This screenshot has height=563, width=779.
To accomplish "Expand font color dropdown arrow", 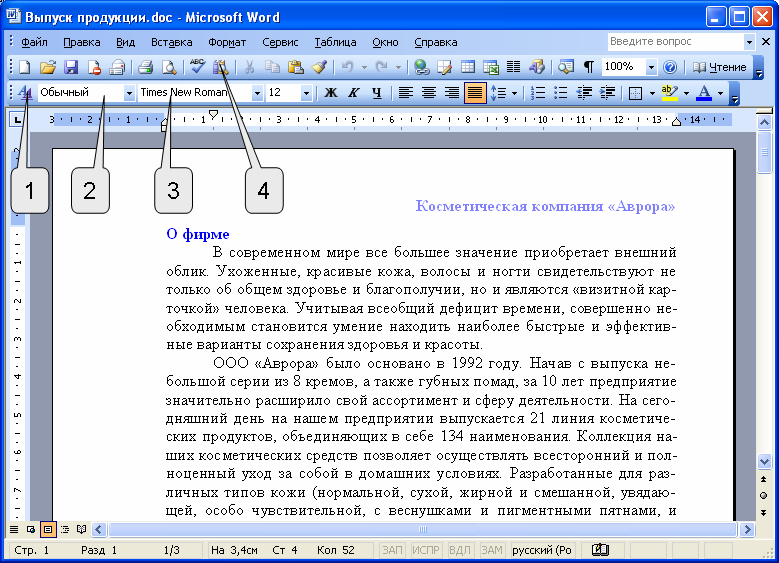I will point(720,93).
